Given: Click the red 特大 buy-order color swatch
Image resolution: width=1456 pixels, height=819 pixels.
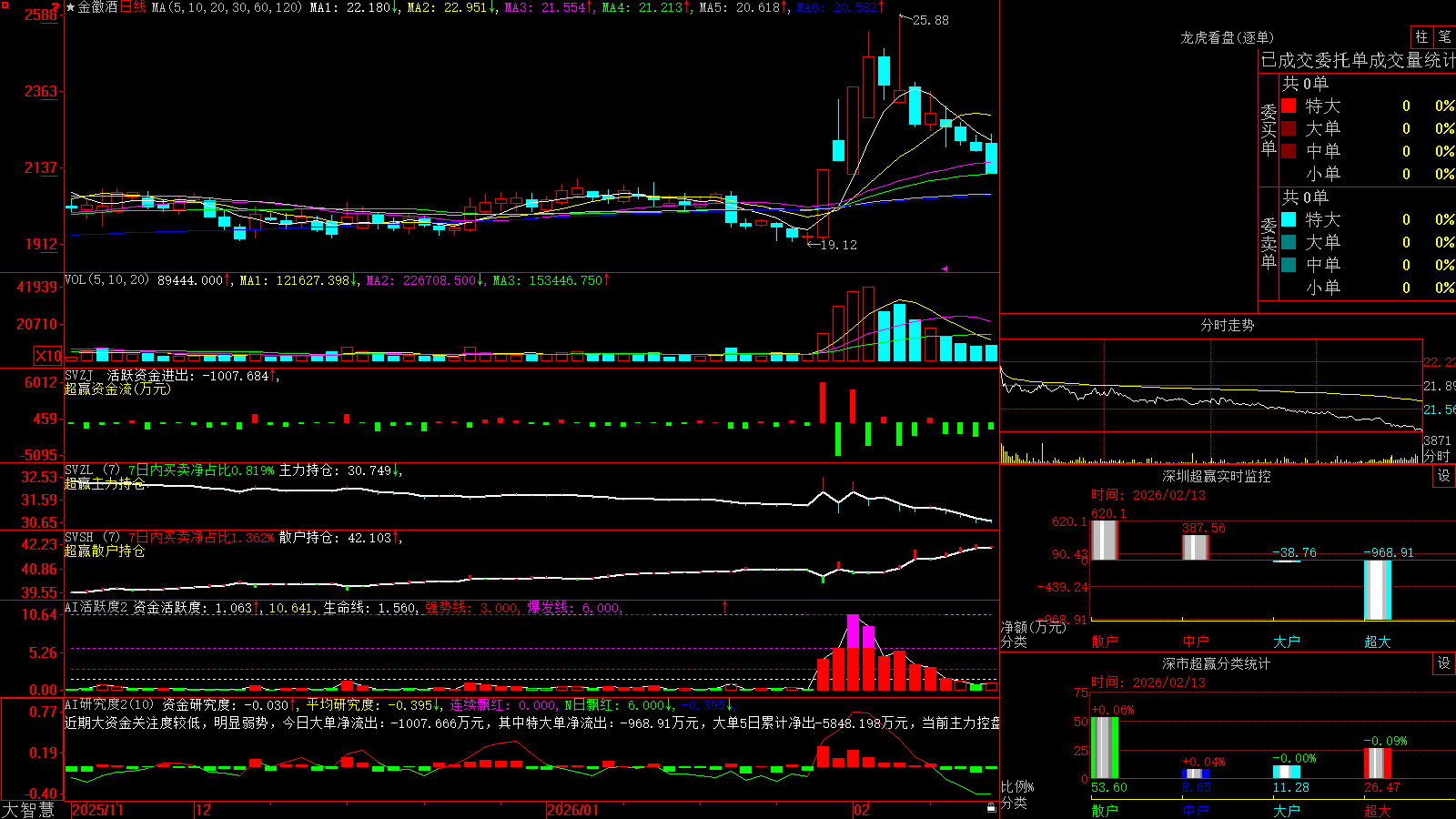Looking at the screenshot, I should pyautogui.click(x=1289, y=106).
